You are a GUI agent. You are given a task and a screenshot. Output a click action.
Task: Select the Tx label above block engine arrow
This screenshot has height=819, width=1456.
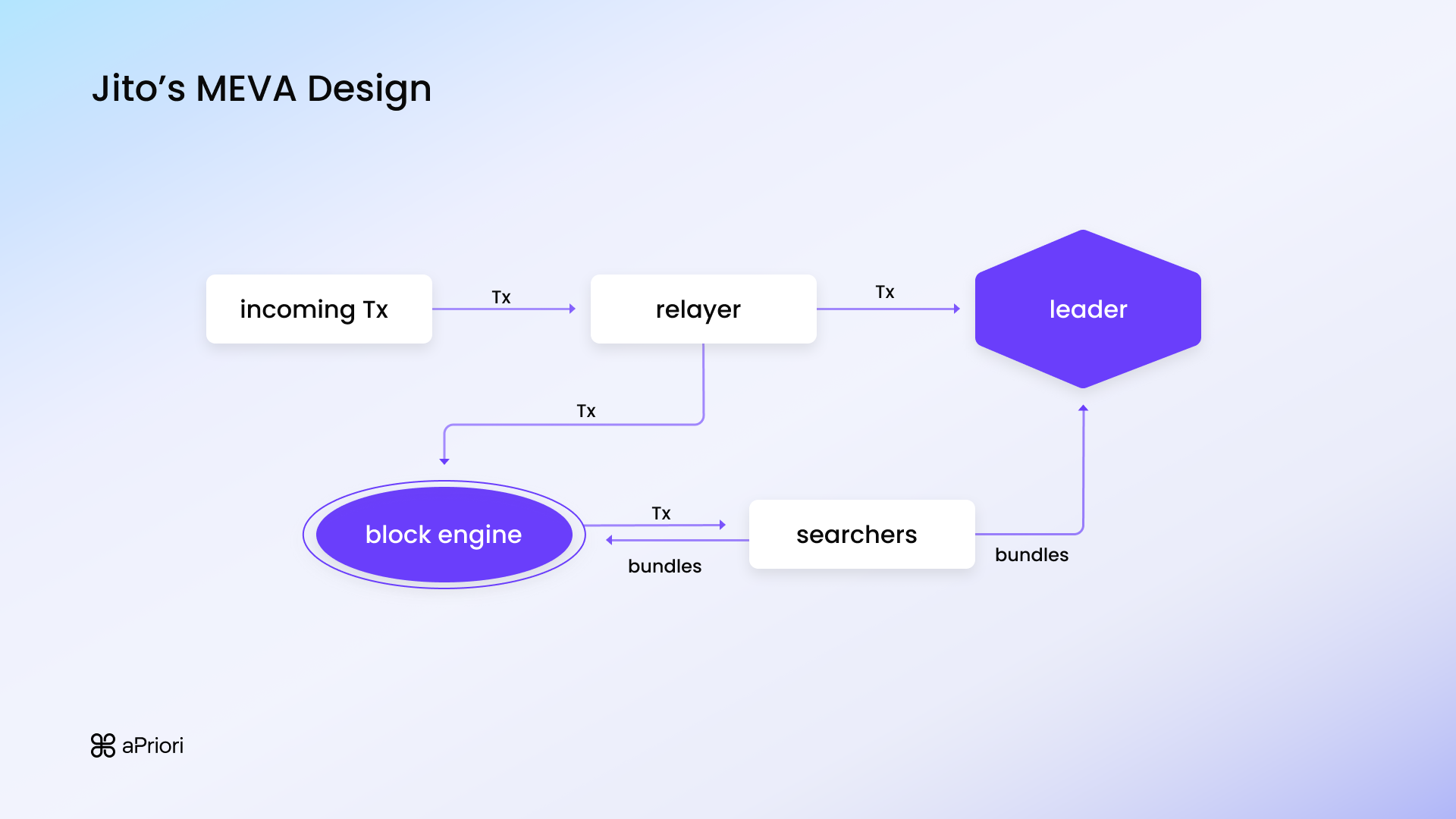tap(662, 513)
